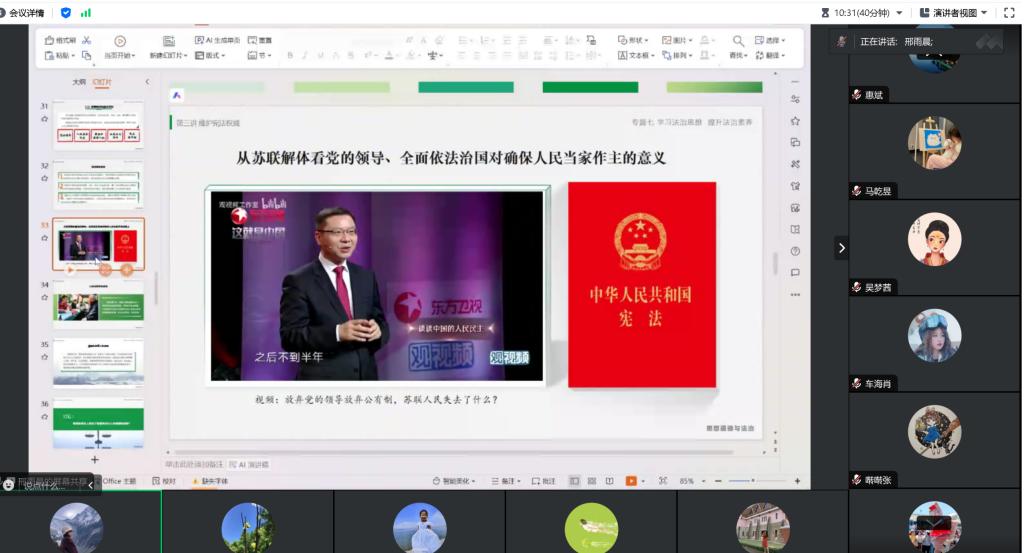This screenshot has width=1024, height=553.
Task: Open the 查找 search tool
Action: coord(738,47)
